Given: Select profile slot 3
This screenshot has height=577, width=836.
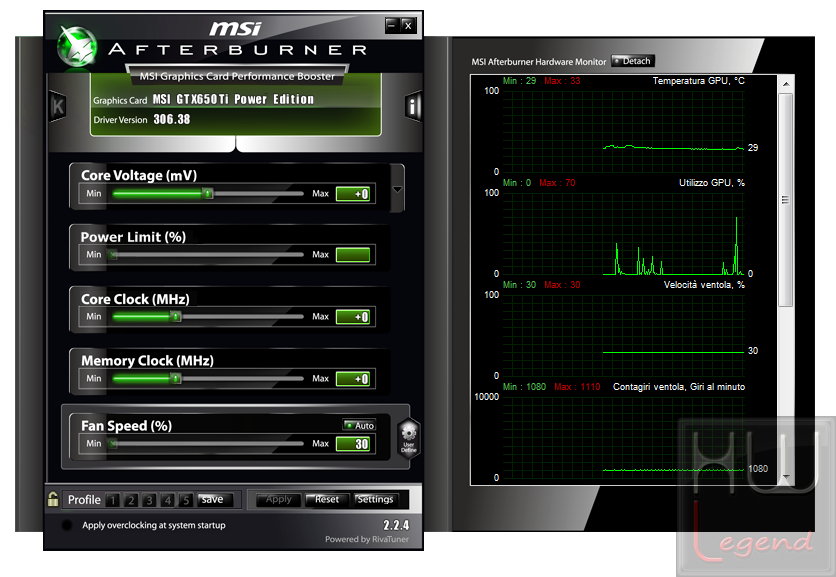Looking at the screenshot, I should tap(149, 500).
